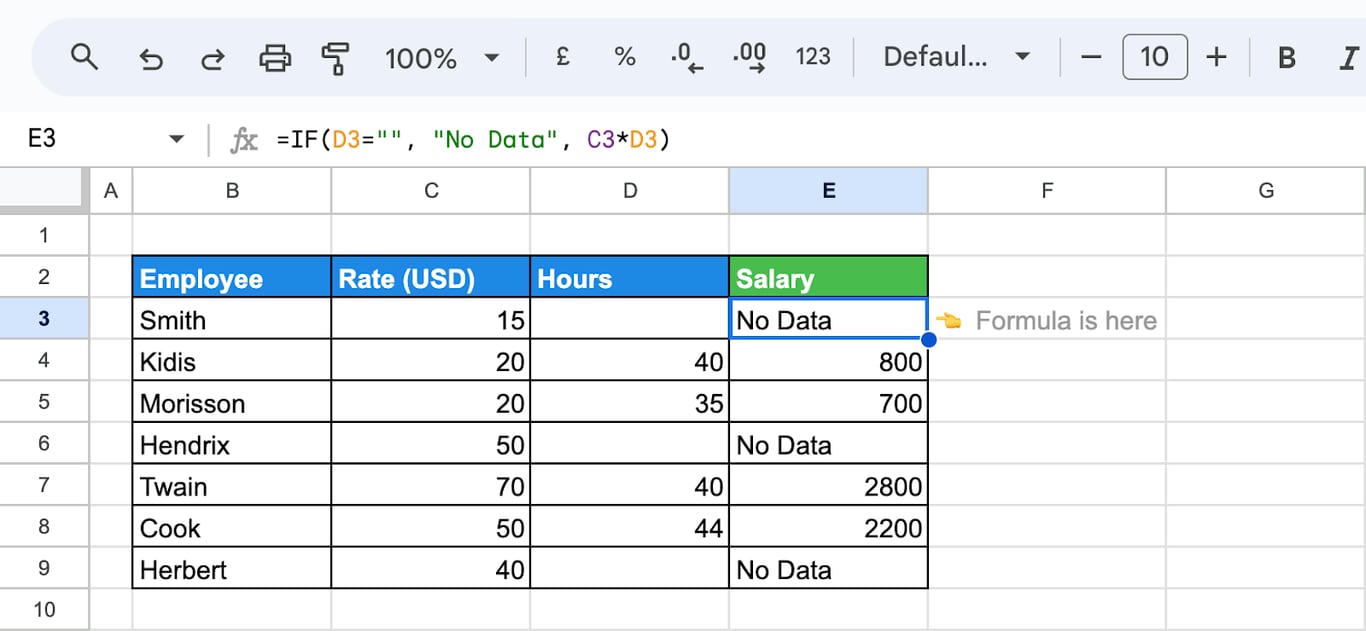Print the spreadsheet
This screenshot has width=1366, height=631.
[275, 58]
